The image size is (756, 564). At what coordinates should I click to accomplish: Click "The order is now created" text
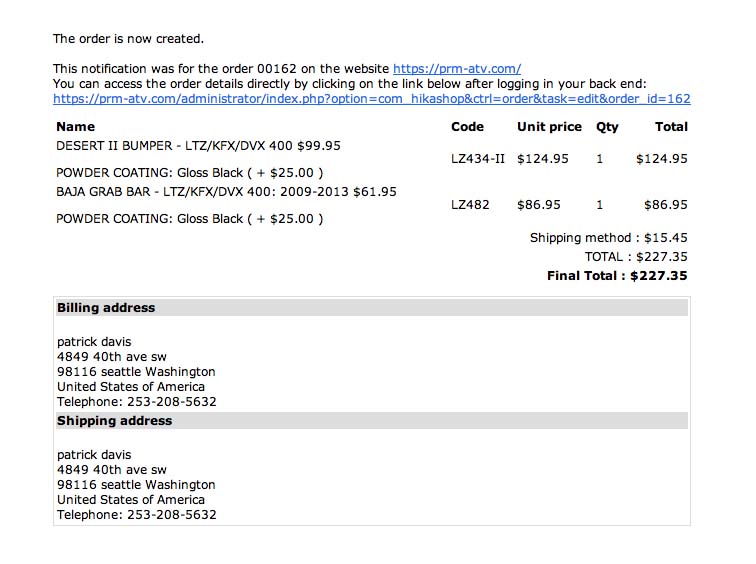point(128,39)
